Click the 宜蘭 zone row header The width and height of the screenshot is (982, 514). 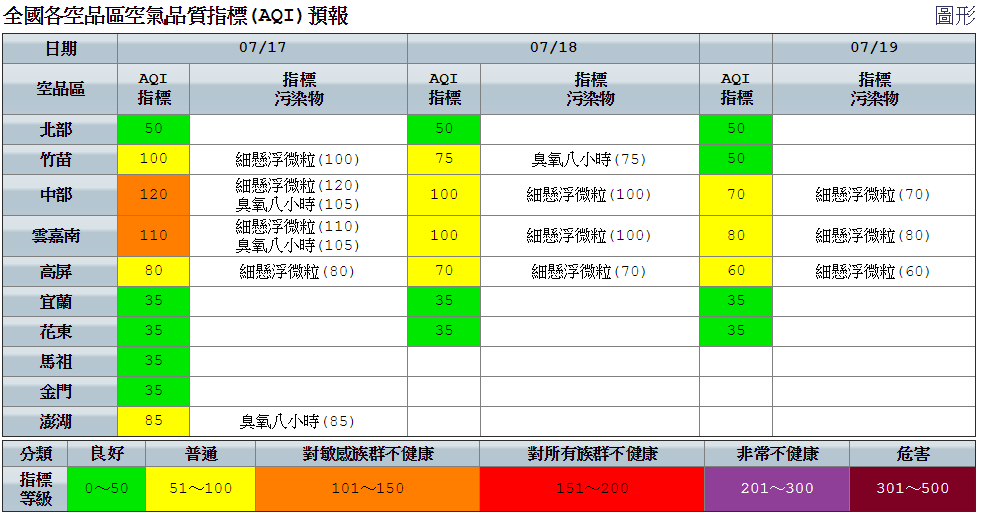[60, 302]
